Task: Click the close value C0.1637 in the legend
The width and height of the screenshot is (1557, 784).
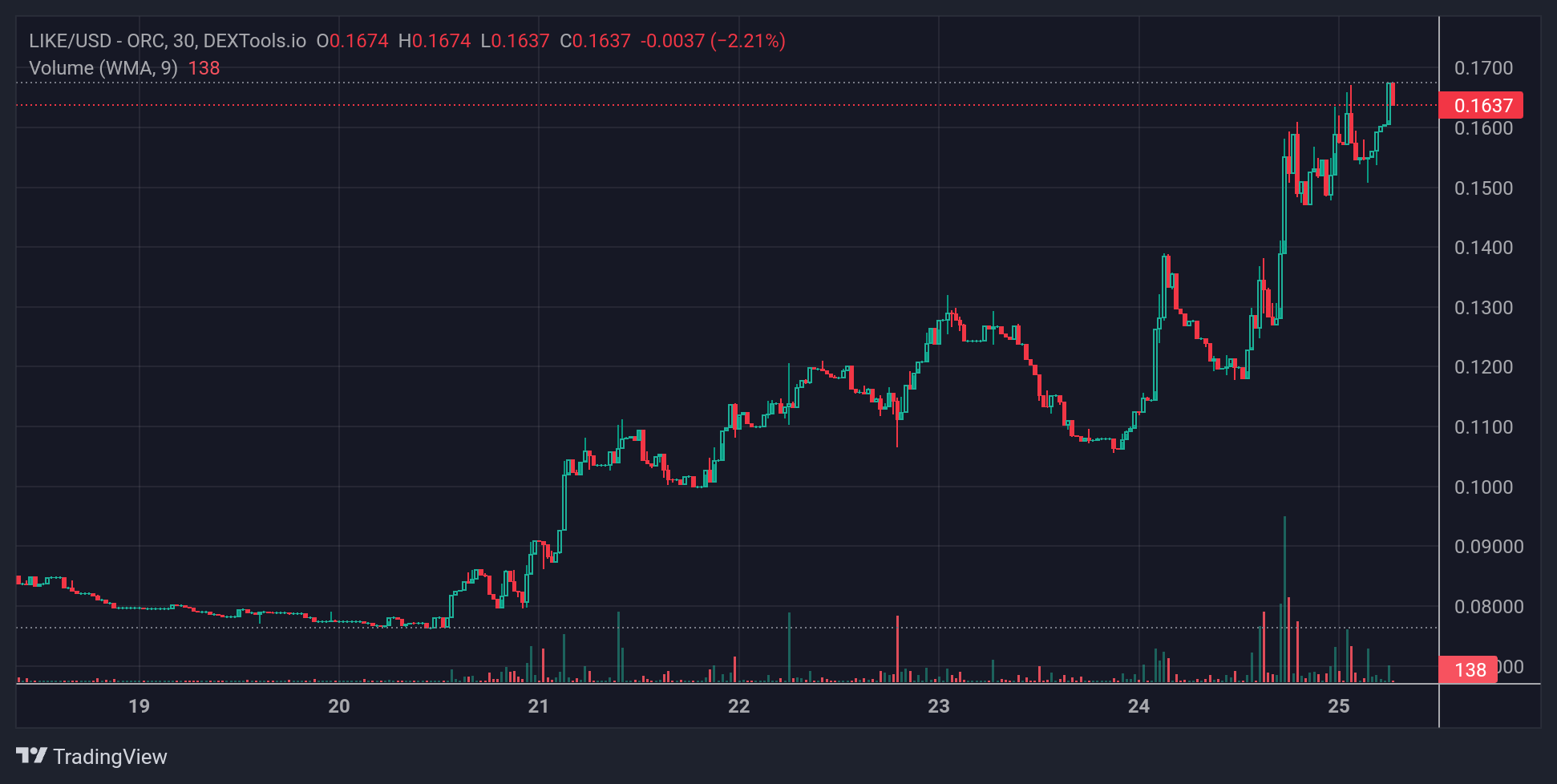Action: click(x=595, y=41)
